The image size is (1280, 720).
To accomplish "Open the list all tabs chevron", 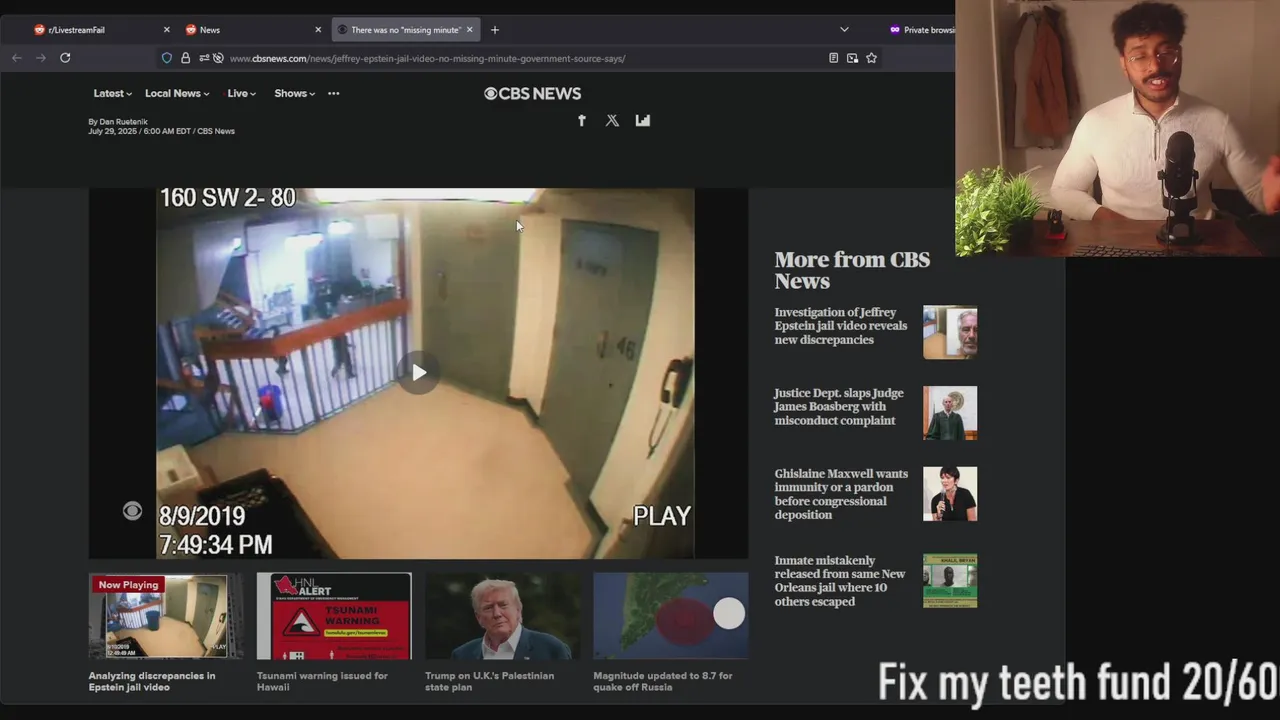I will (844, 30).
